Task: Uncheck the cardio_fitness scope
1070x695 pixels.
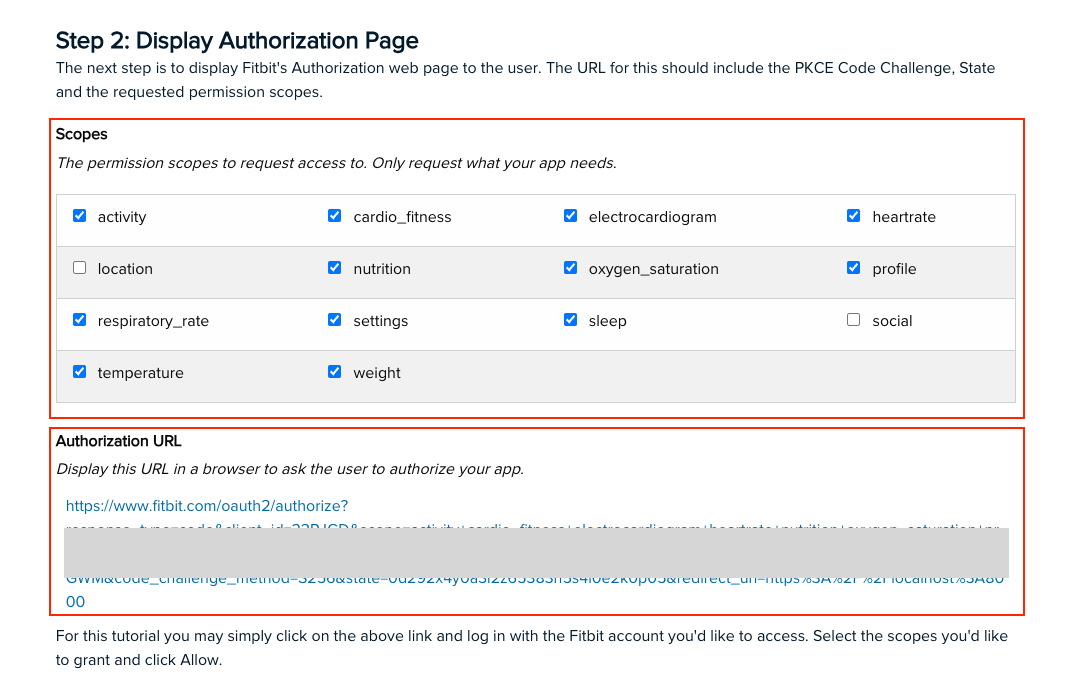Action: (334, 215)
